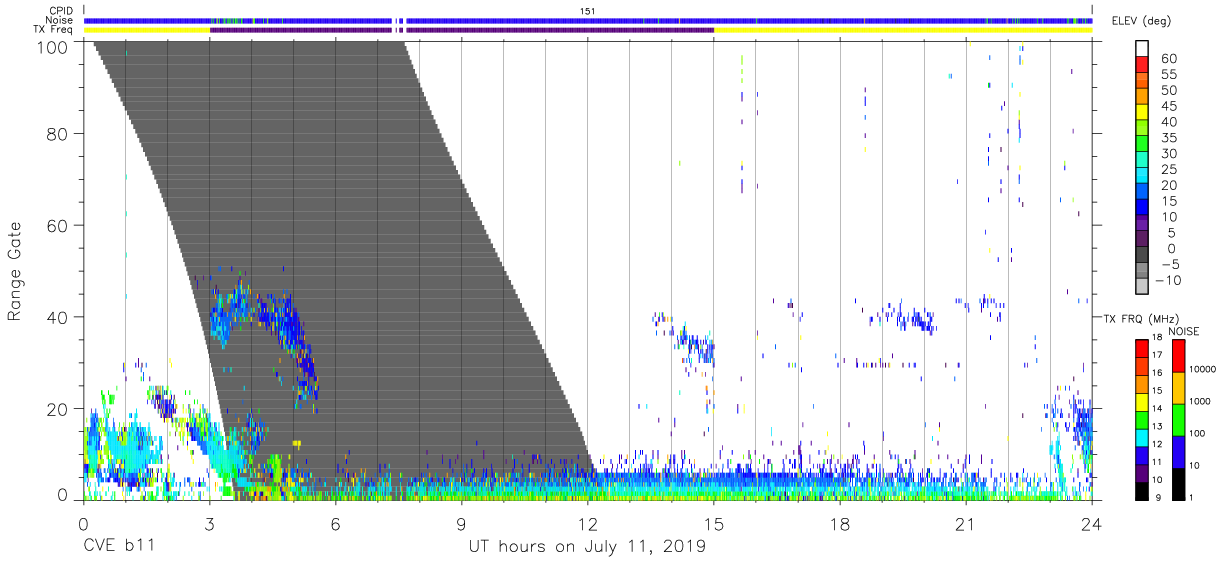Click the 'TX Freq' row label
Viewport: 1228px width, 567px height.
coord(53,30)
